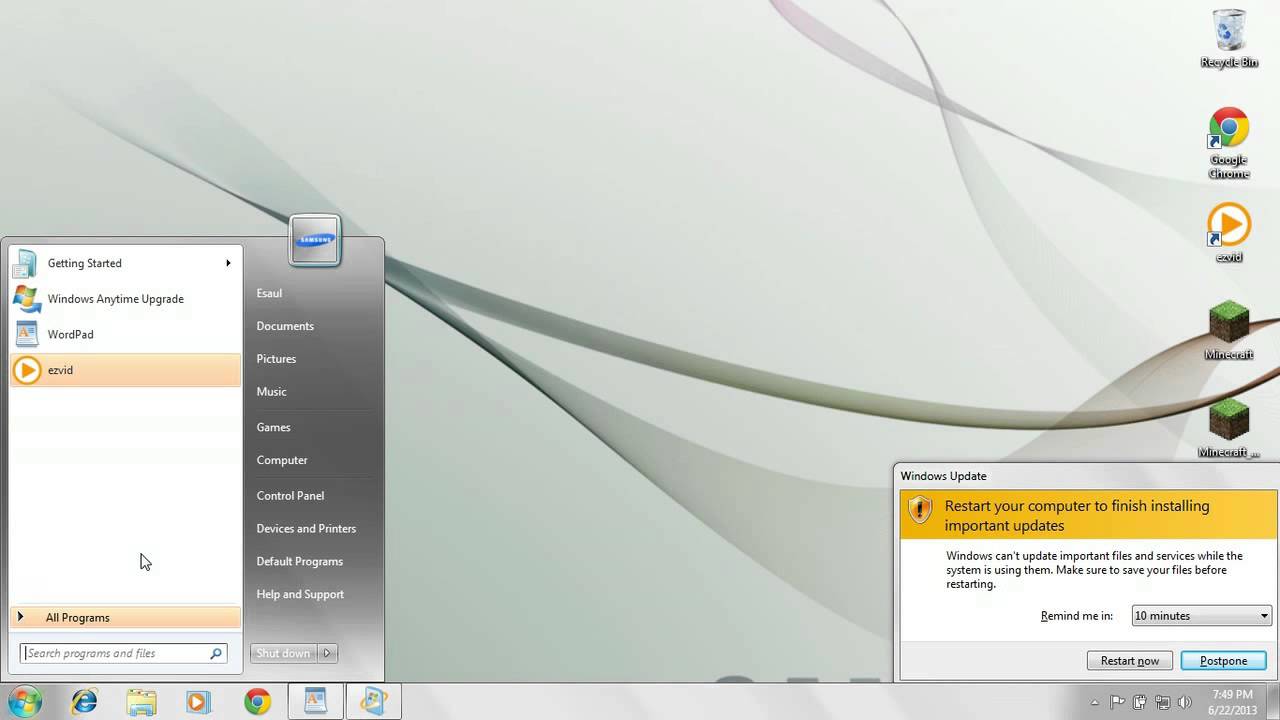Click the battery power tray icon
This screenshot has width=1280, height=720.
coord(1141,702)
